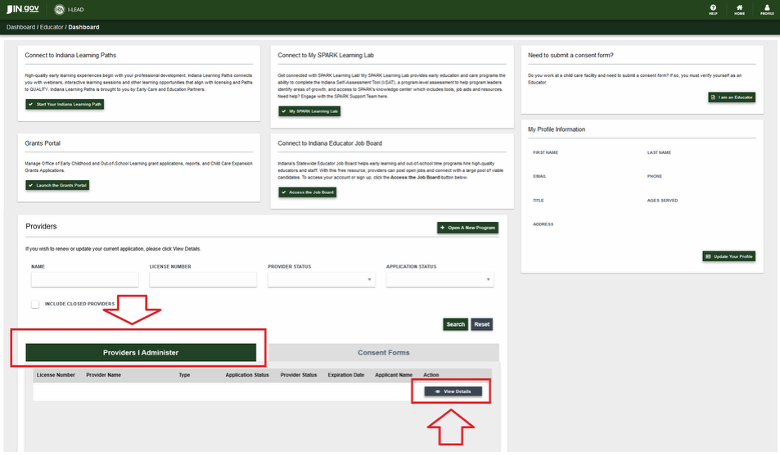780x455 pixels.
Task: Click the IN.gov logo
Action: 20,9
